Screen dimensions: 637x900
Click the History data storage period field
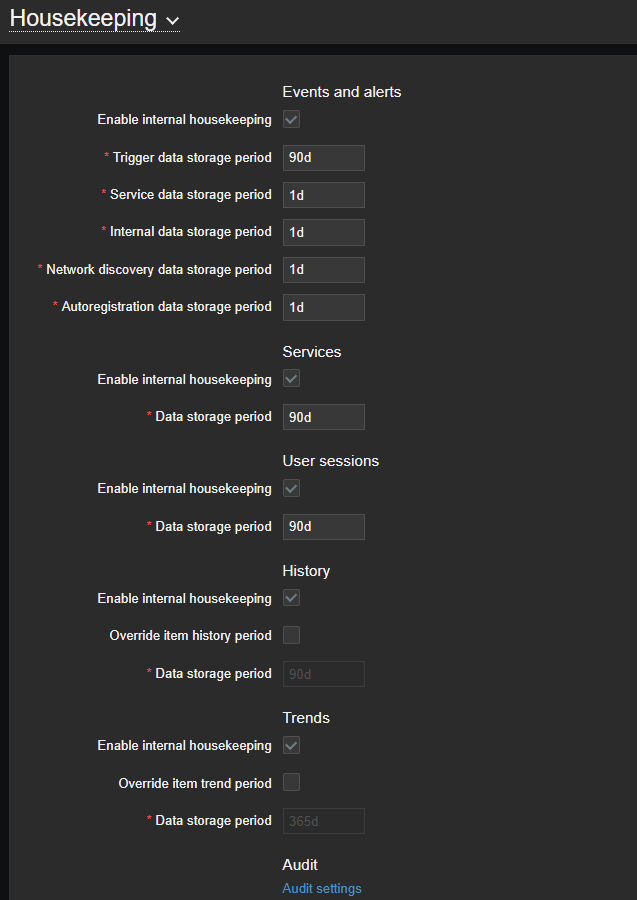pos(323,674)
